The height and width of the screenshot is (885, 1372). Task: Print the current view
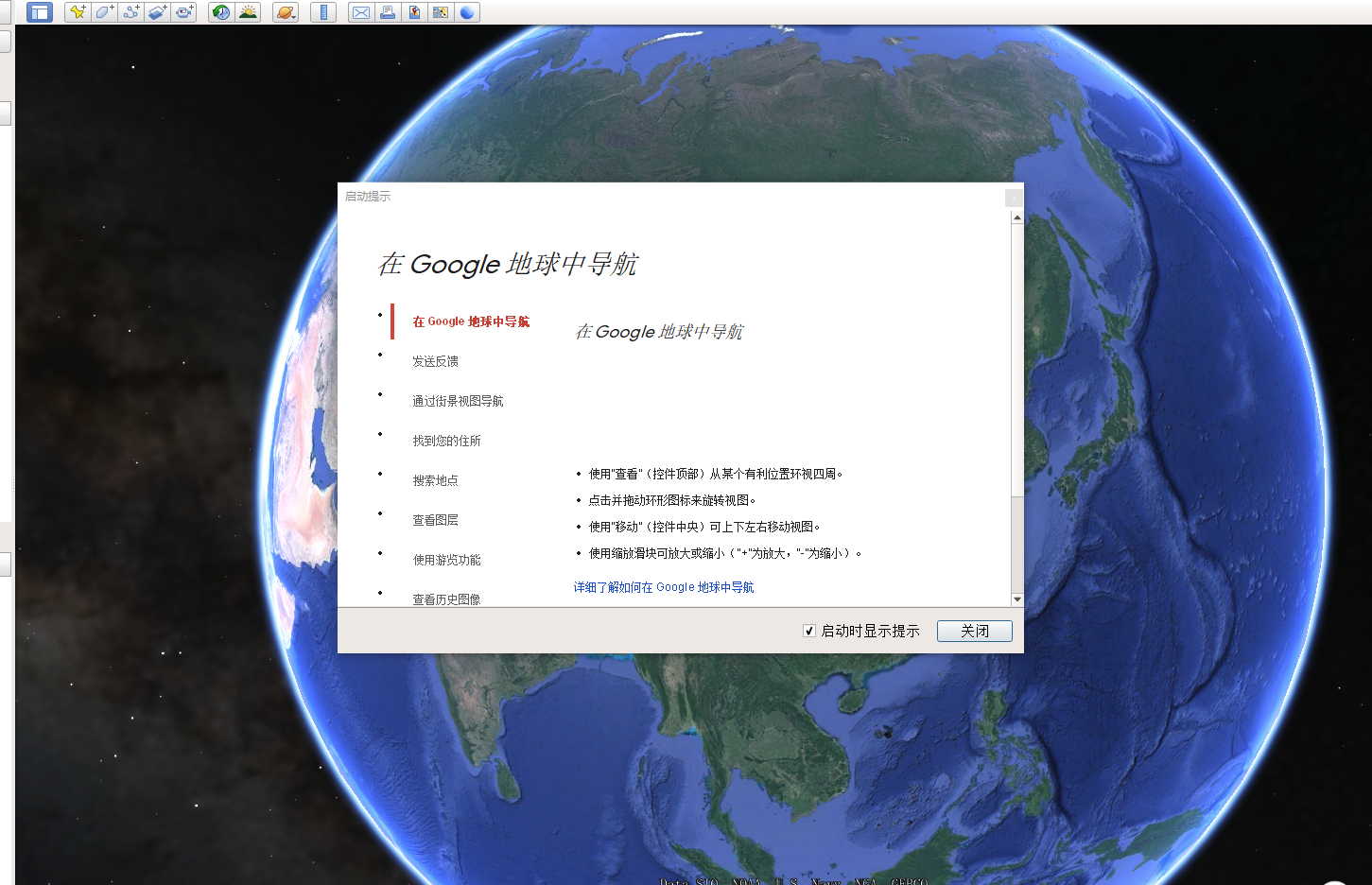(x=388, y=12)
